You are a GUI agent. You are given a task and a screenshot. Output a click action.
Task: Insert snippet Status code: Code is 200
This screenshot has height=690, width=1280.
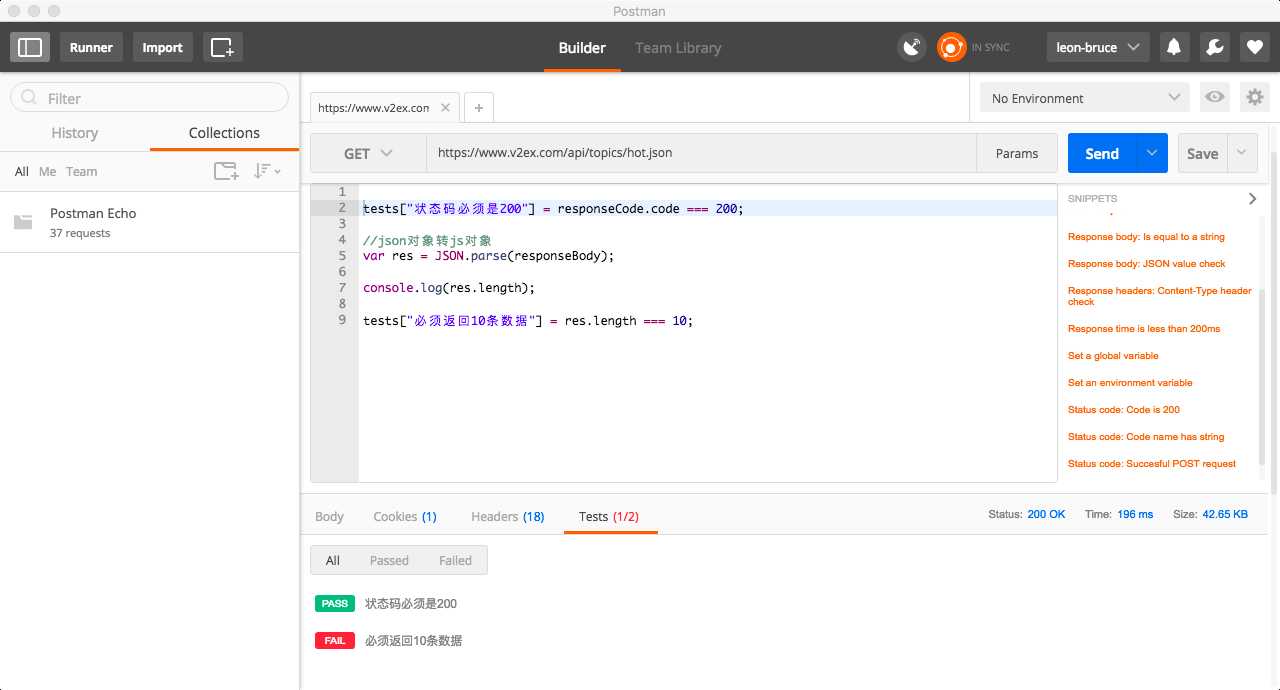coord(1124,409)
